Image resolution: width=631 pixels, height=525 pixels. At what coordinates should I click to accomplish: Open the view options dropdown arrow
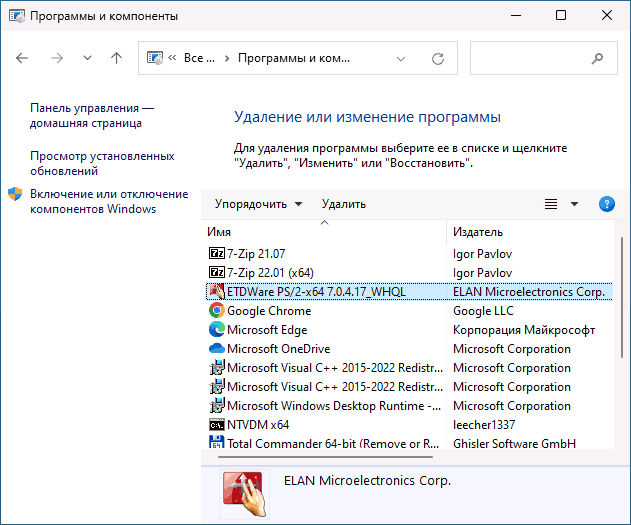click(x=574, y=204)
